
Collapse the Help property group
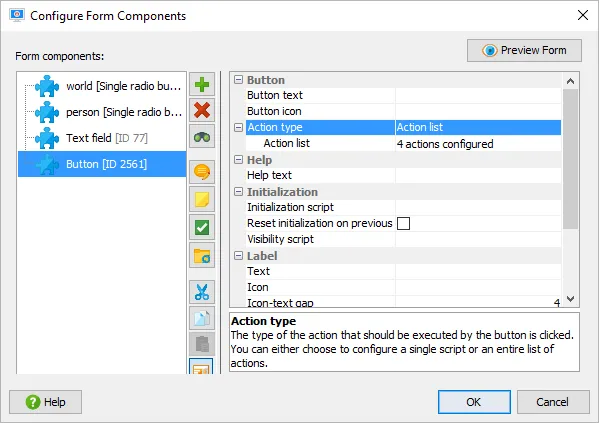238,159
